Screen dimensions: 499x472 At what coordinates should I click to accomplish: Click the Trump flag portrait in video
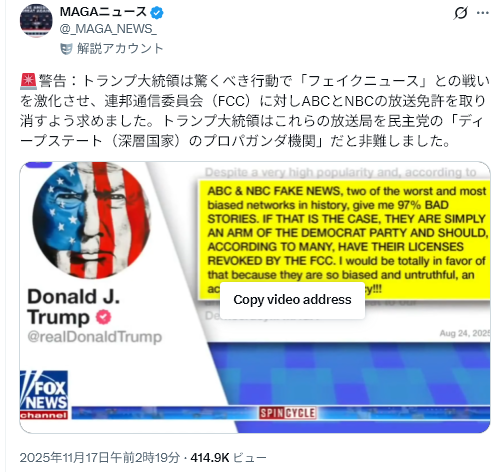coord(92,220)
